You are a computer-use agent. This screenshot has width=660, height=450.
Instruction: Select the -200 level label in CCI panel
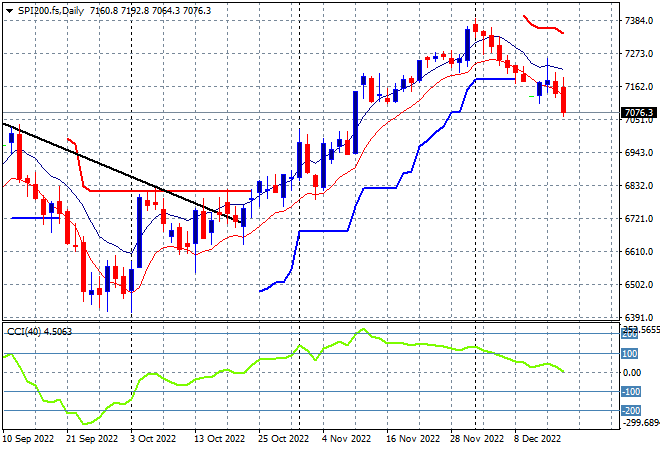[631, 410]
